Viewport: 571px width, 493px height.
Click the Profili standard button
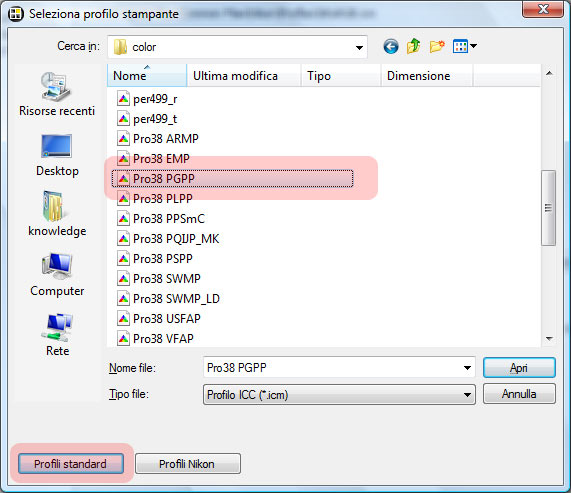point(71,464)
